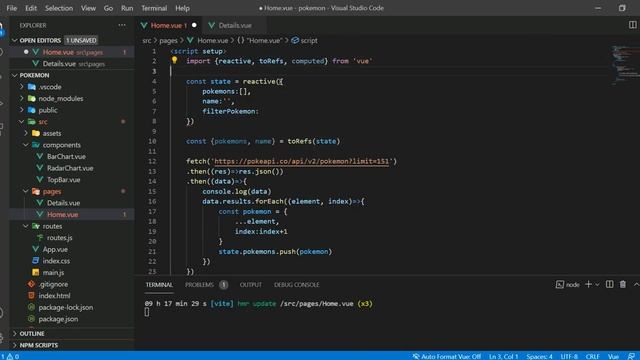Open the View menu
Screen dimensions: 640x360
click(88, 8)
